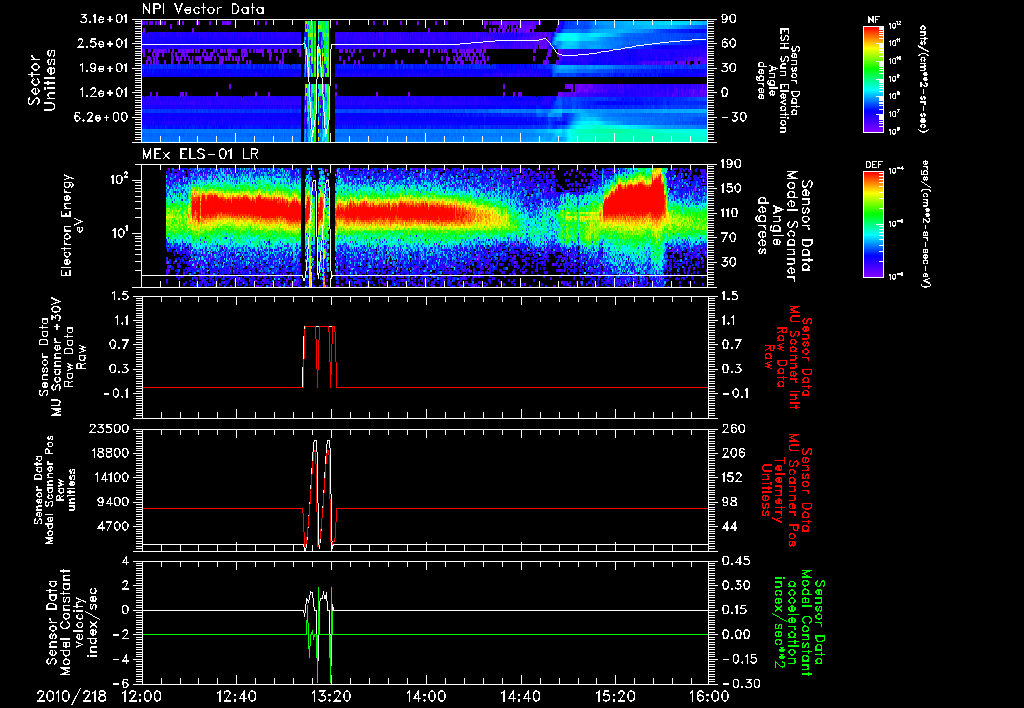Click the red scanner pulse in +30V panel
Screen dimensions: 1024x708
tap(319, 357)
